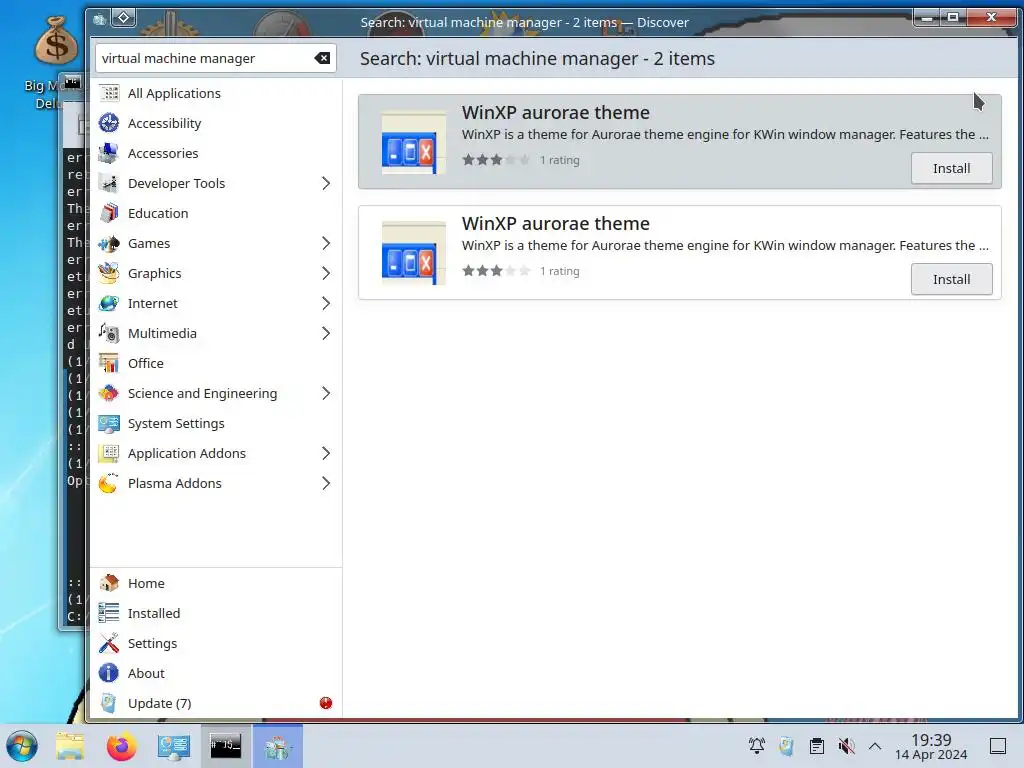Expand the Games subcategories arrow

[325, 244]
